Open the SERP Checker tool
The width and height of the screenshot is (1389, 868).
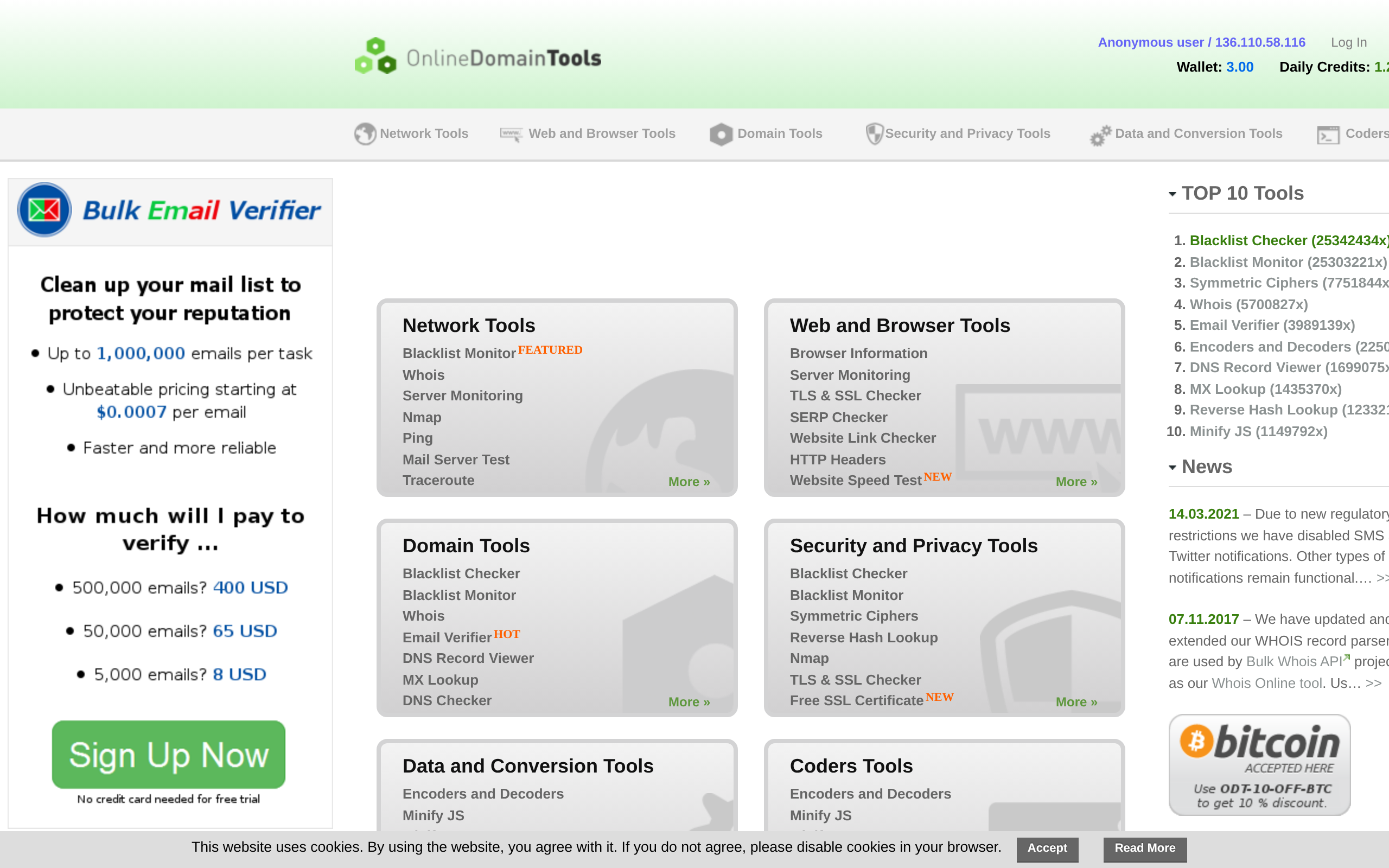pos(838,417)
